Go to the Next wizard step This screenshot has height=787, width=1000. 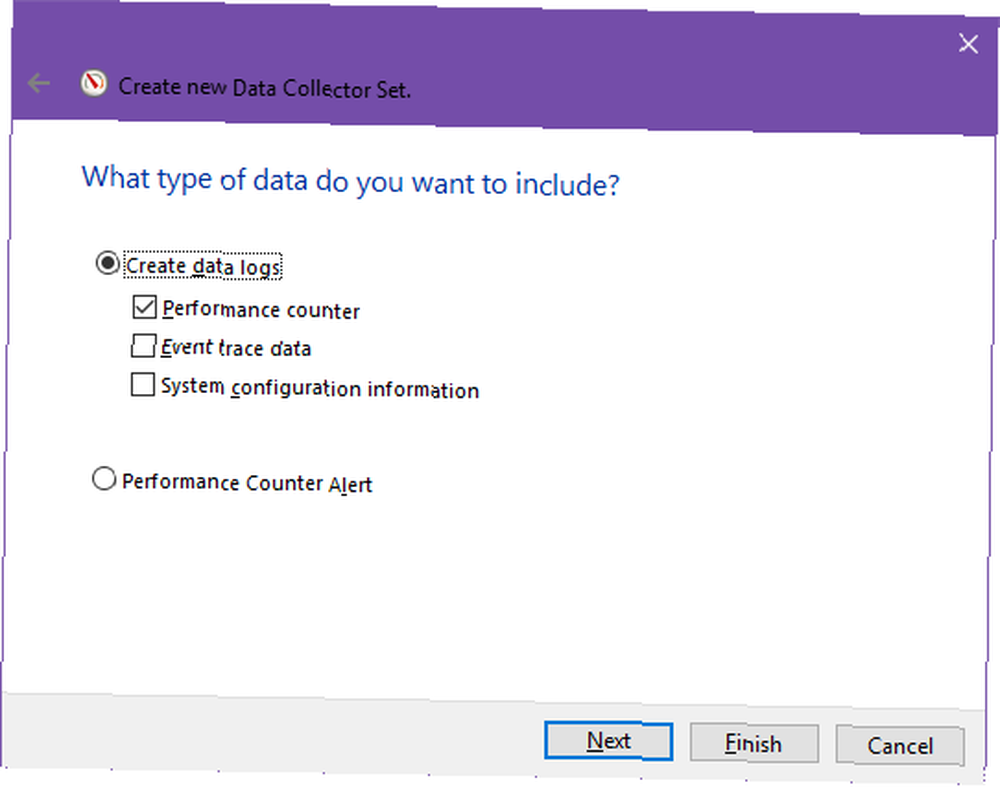tap(608, 740)
